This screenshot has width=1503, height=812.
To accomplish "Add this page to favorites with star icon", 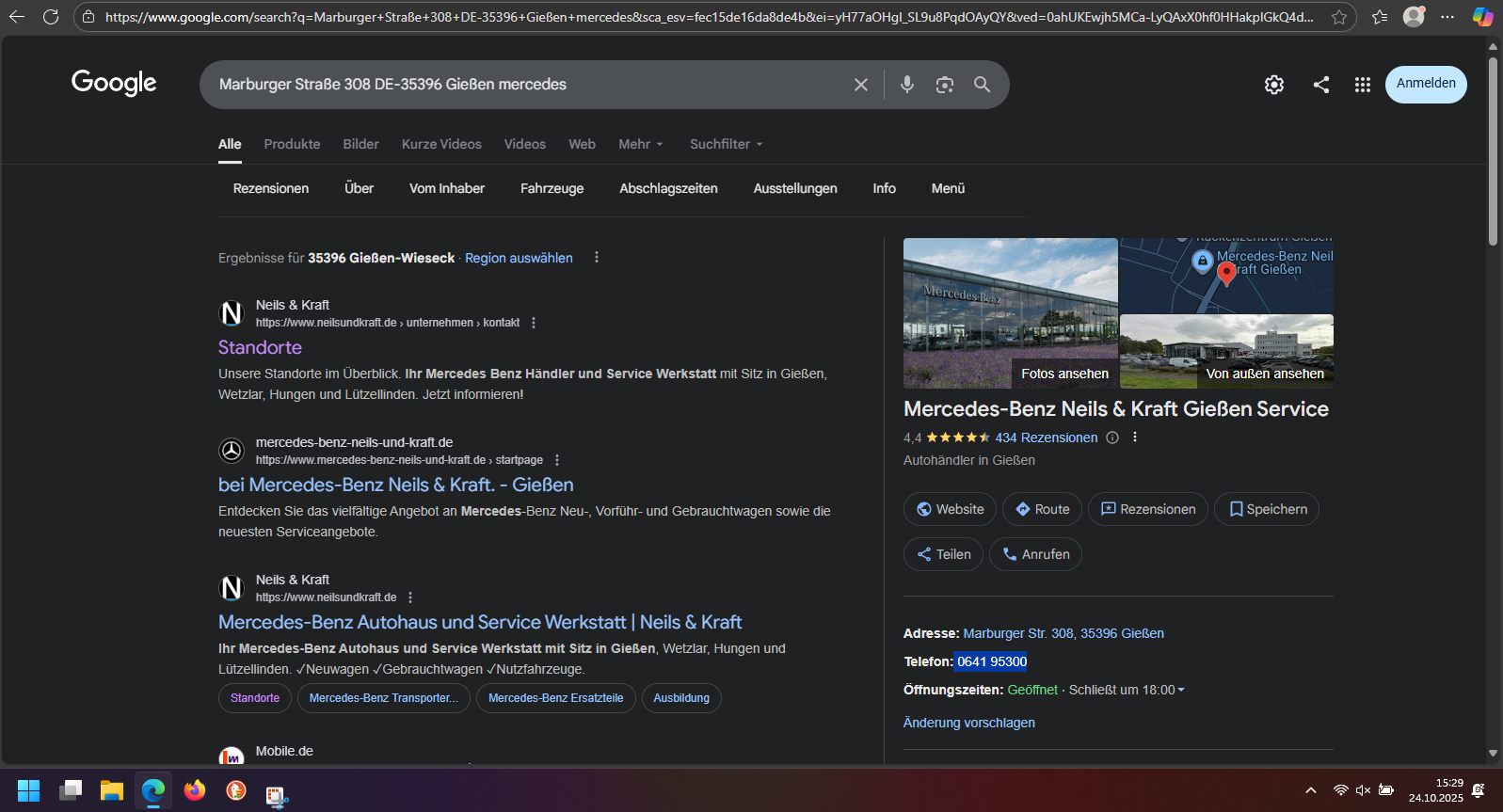I will pos(1339,17).
